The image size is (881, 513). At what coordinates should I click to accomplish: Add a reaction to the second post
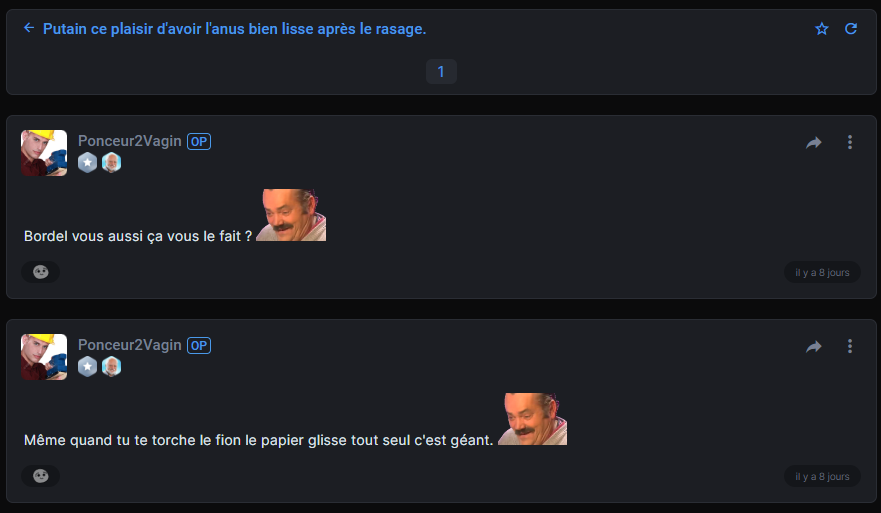[40, 476]
